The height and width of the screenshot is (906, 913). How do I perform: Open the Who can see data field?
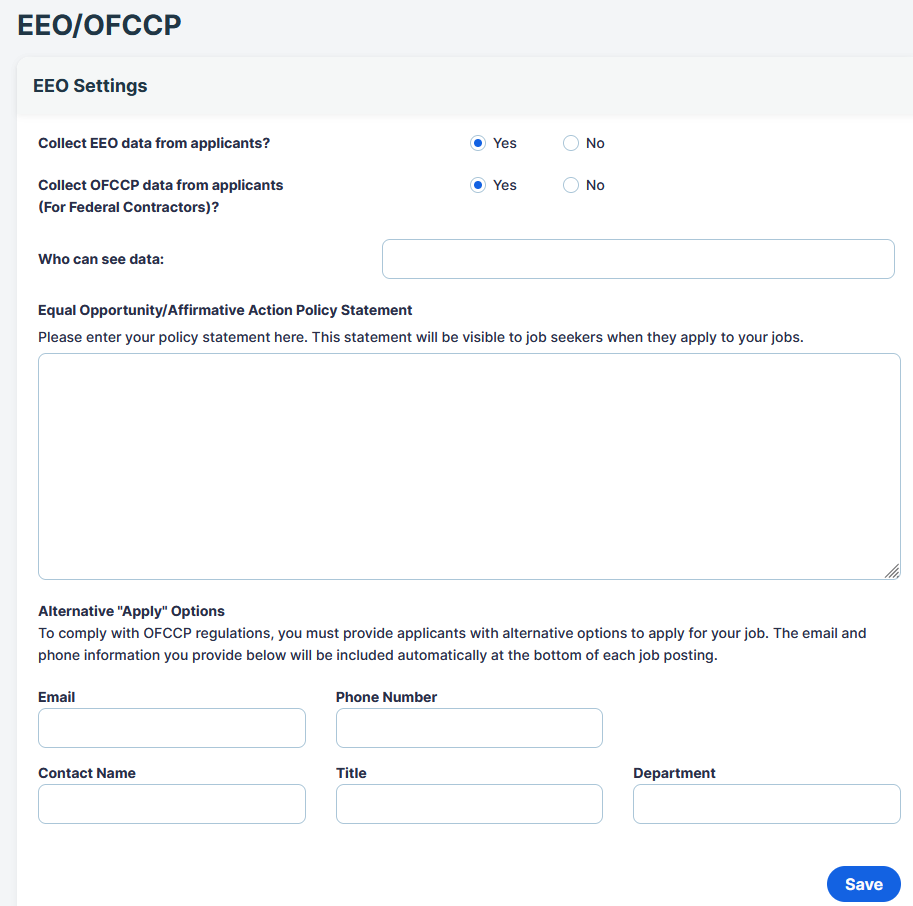[638, 259]
